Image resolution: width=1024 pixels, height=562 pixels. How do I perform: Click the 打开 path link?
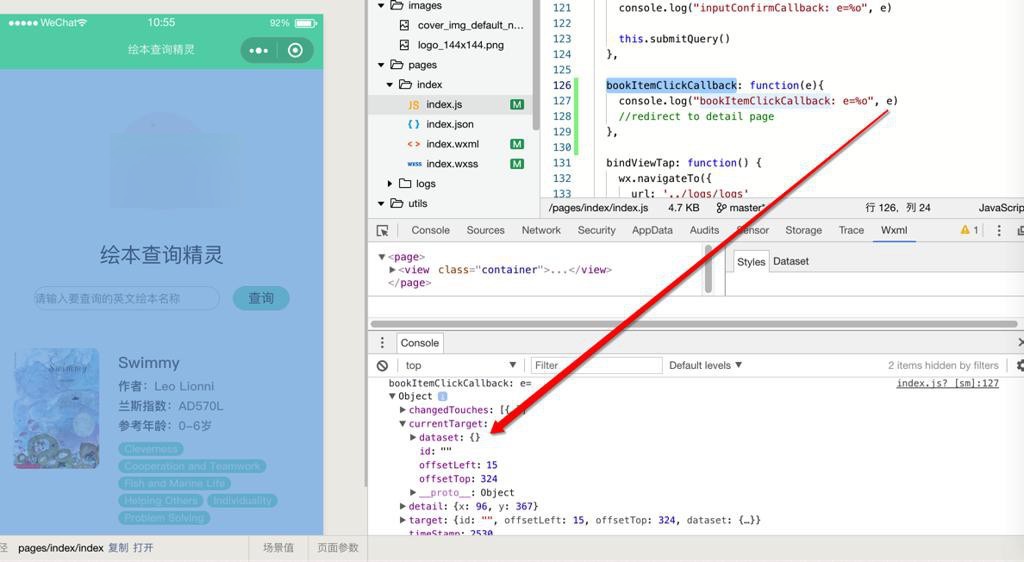click(x=143, y=548)
